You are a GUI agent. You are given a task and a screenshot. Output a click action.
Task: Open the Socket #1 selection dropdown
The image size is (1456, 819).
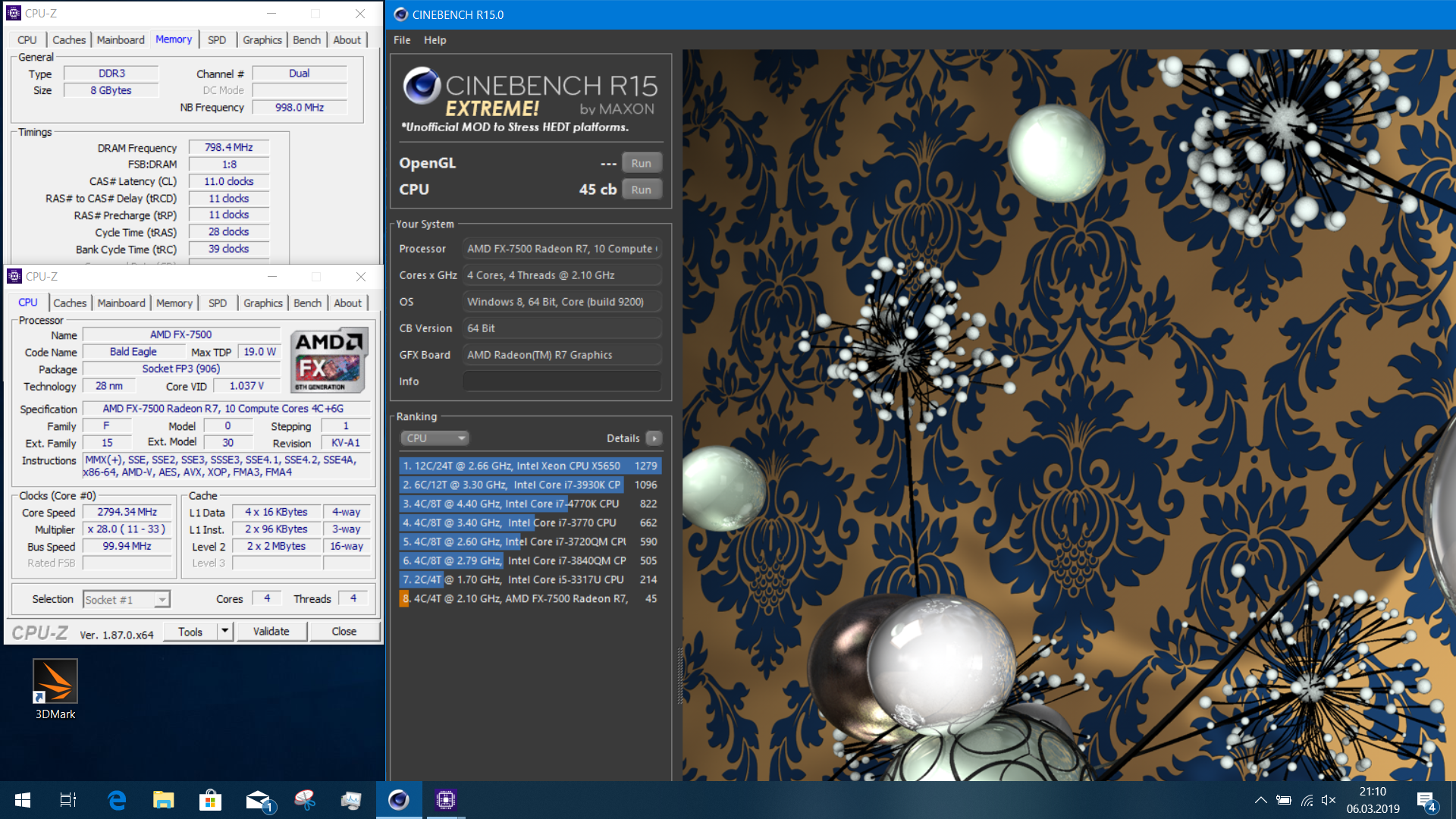pyautogui.click(x=126, y=599)
